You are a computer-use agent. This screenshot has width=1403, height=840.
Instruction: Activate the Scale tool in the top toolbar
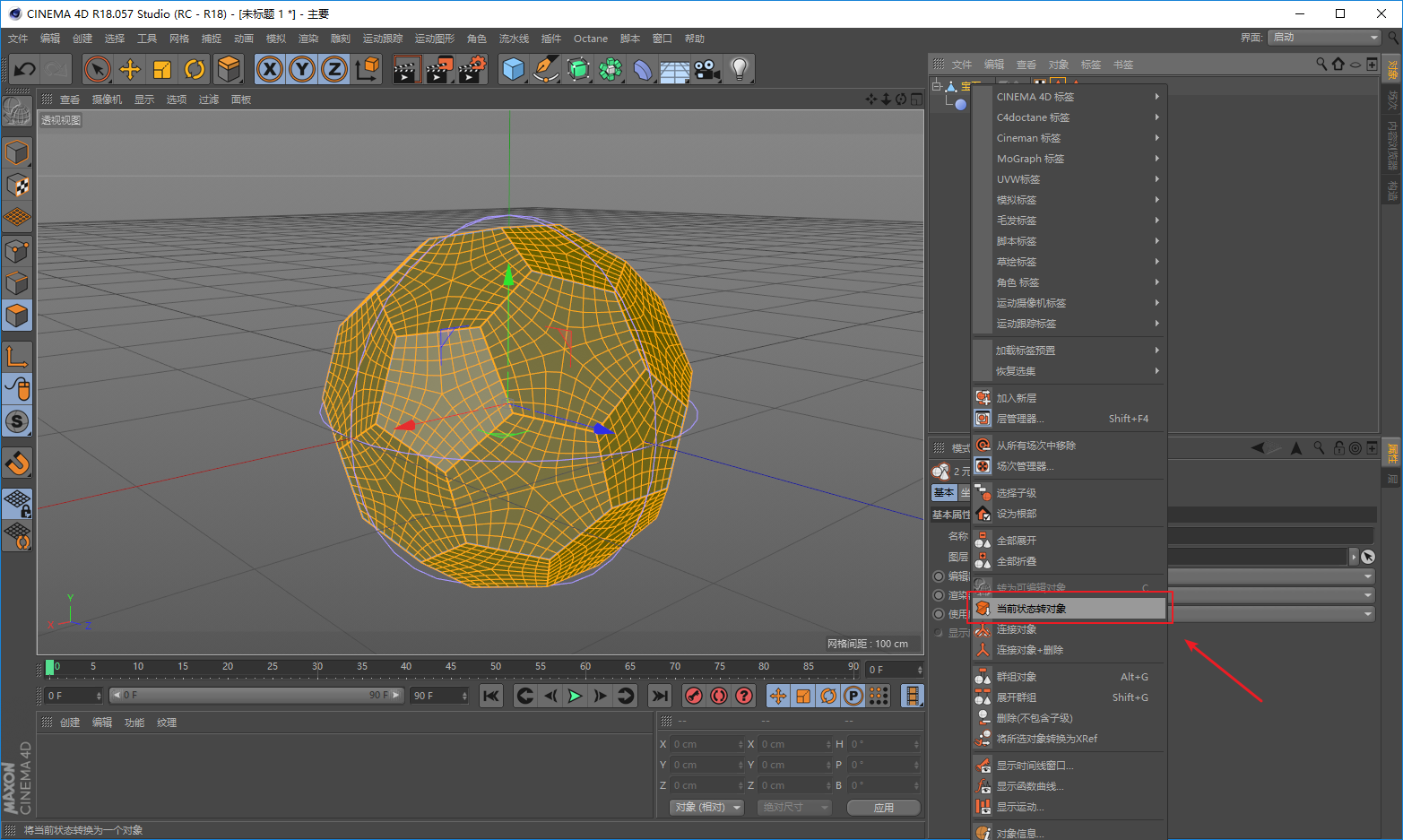[x=162, y=69]
